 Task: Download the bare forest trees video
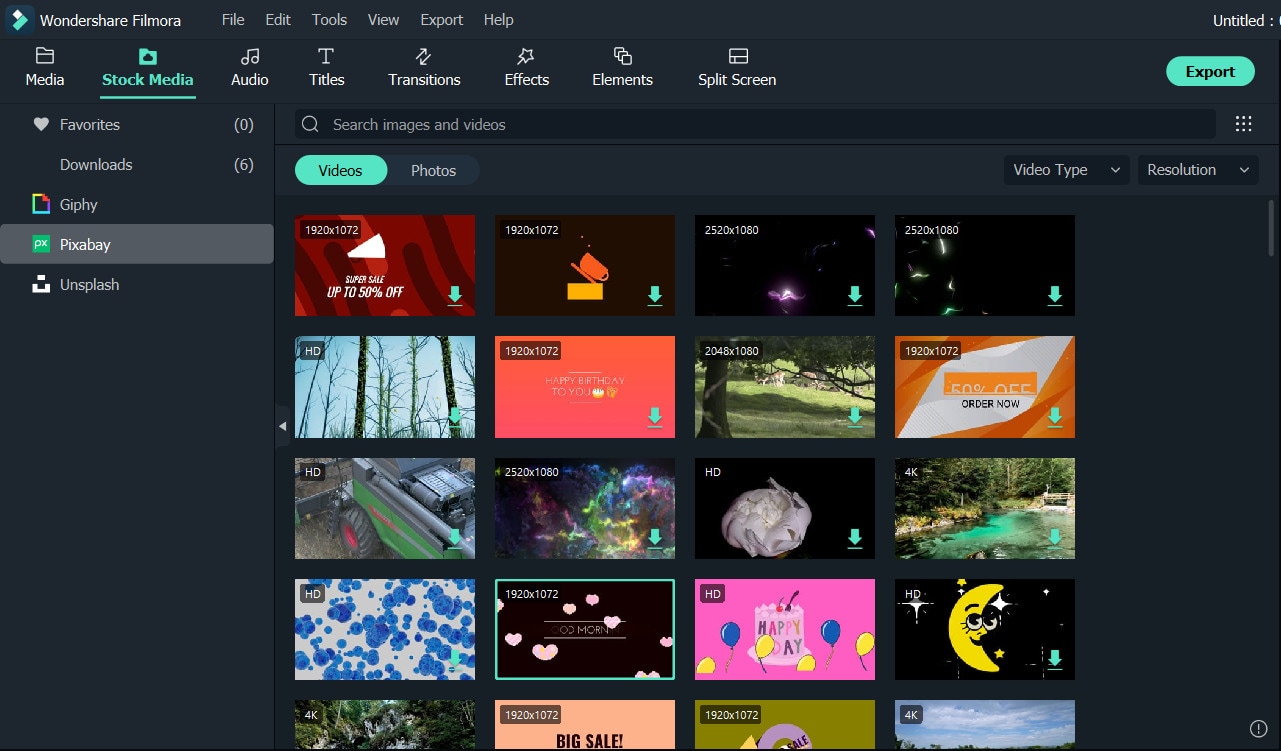point(455,417)
